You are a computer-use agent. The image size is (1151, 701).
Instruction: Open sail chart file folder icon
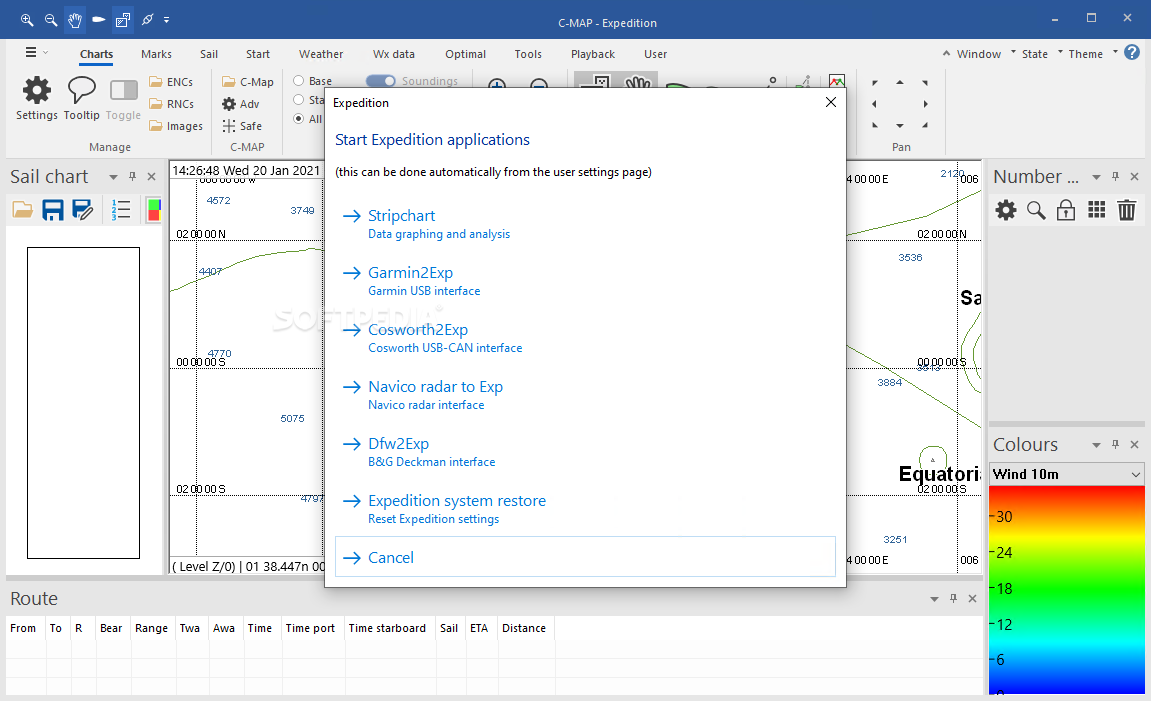point(23,210)
